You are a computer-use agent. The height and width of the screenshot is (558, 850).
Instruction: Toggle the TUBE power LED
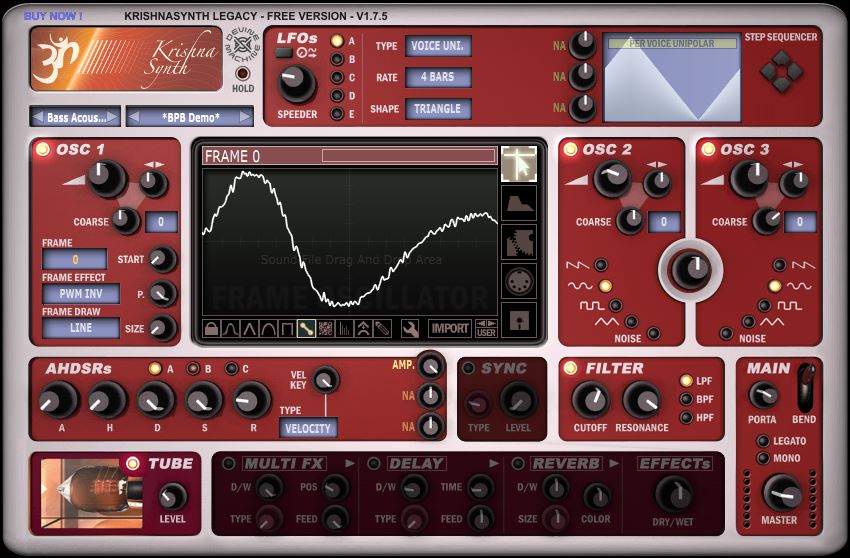[132, 463]
